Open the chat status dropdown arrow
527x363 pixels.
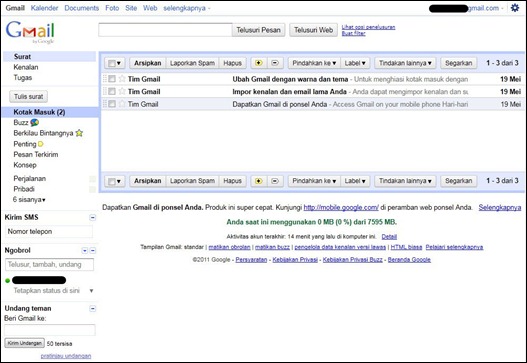[x=91, y=291]
